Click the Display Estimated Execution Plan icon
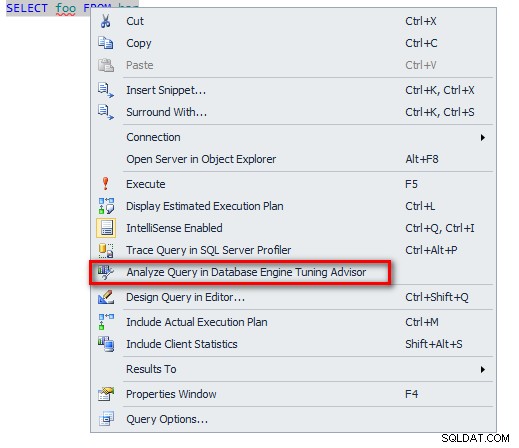The width and height of the screenshot is (519, 448). 106,206
